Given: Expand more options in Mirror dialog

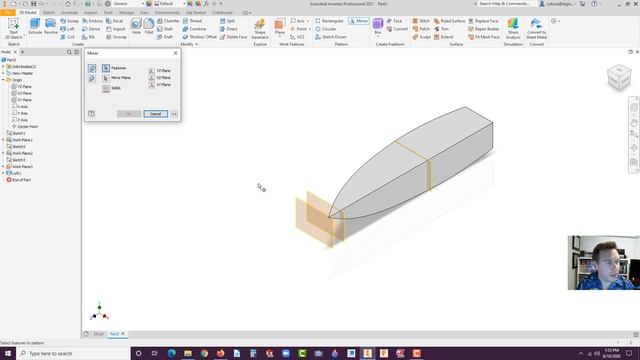Looking at the screenshot, I should [x=175, y=114].
